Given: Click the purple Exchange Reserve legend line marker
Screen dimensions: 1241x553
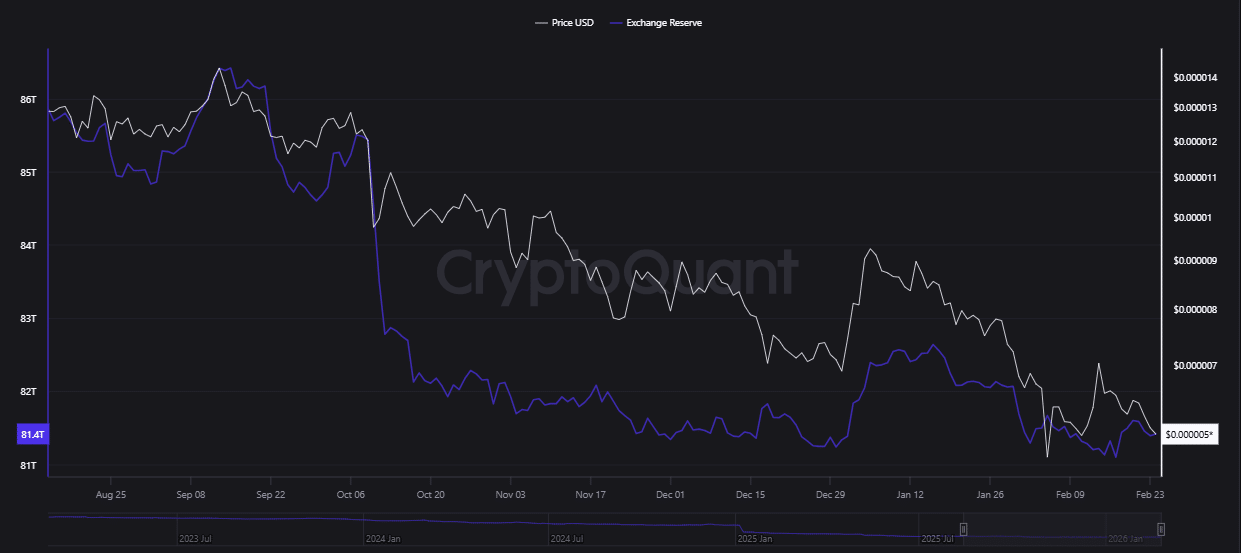Looking at the screenshot, I should pos(616,22).
